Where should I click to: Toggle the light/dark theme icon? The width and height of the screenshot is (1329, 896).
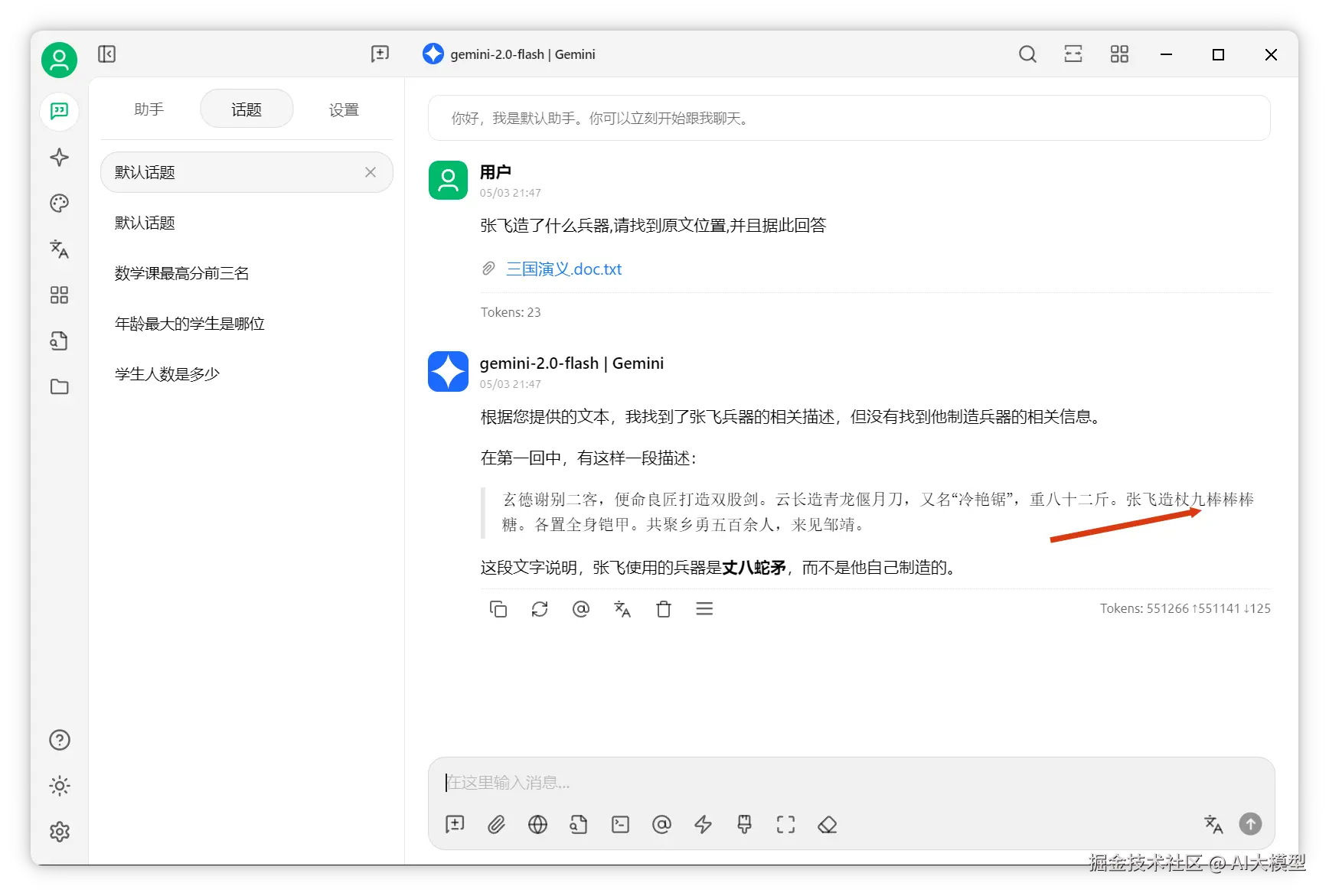pos(59,786)
